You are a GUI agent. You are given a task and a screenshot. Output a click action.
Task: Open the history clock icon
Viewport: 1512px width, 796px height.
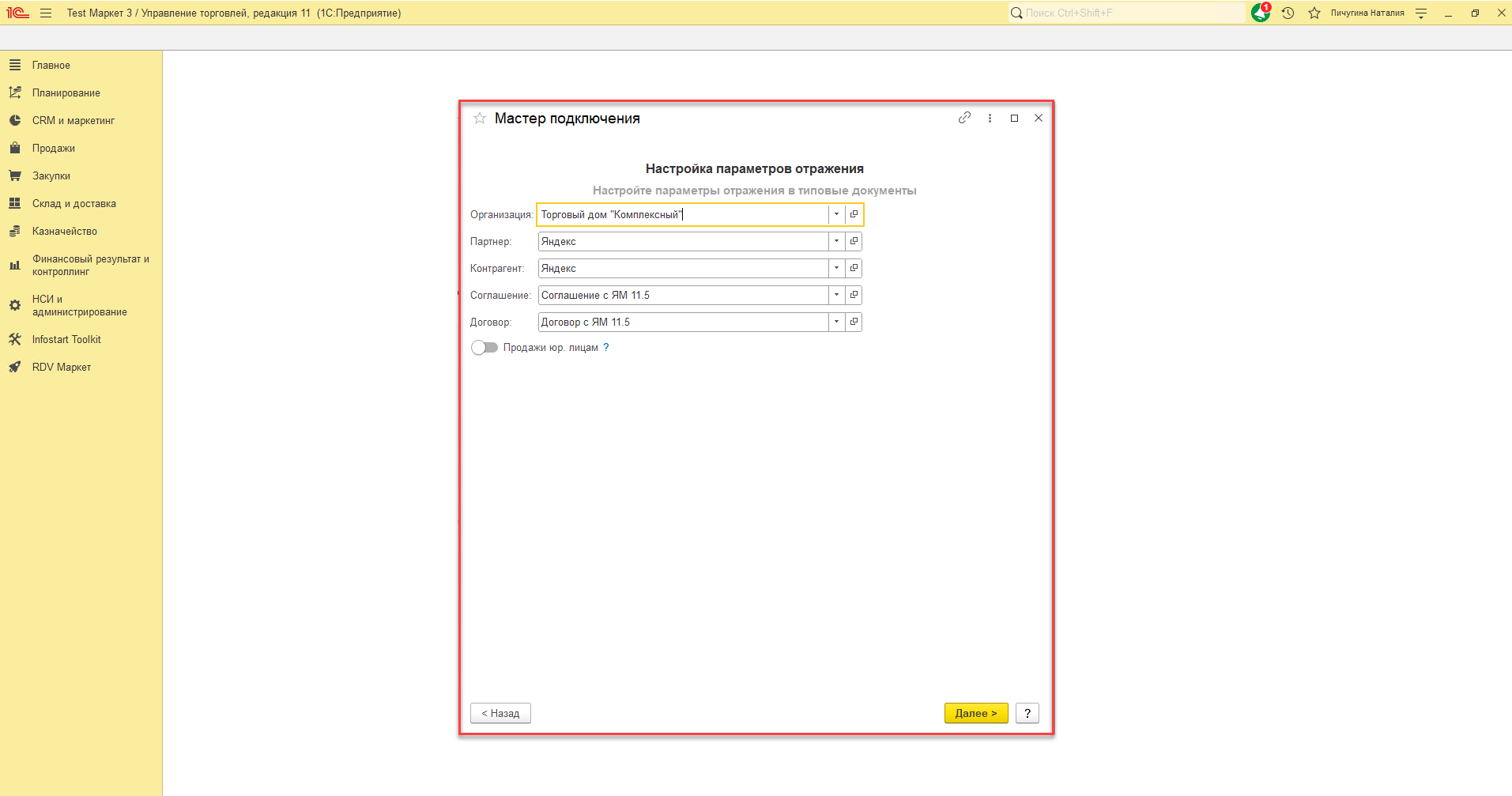click(1288, 13)
